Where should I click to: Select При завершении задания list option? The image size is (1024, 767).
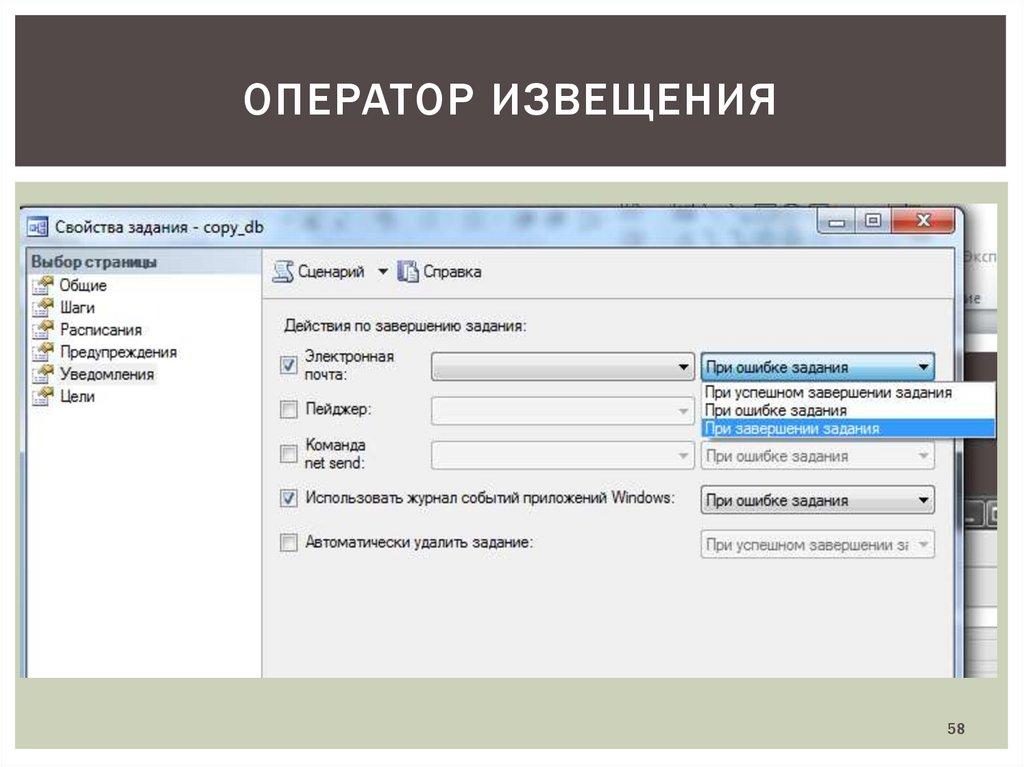point(792,428)
